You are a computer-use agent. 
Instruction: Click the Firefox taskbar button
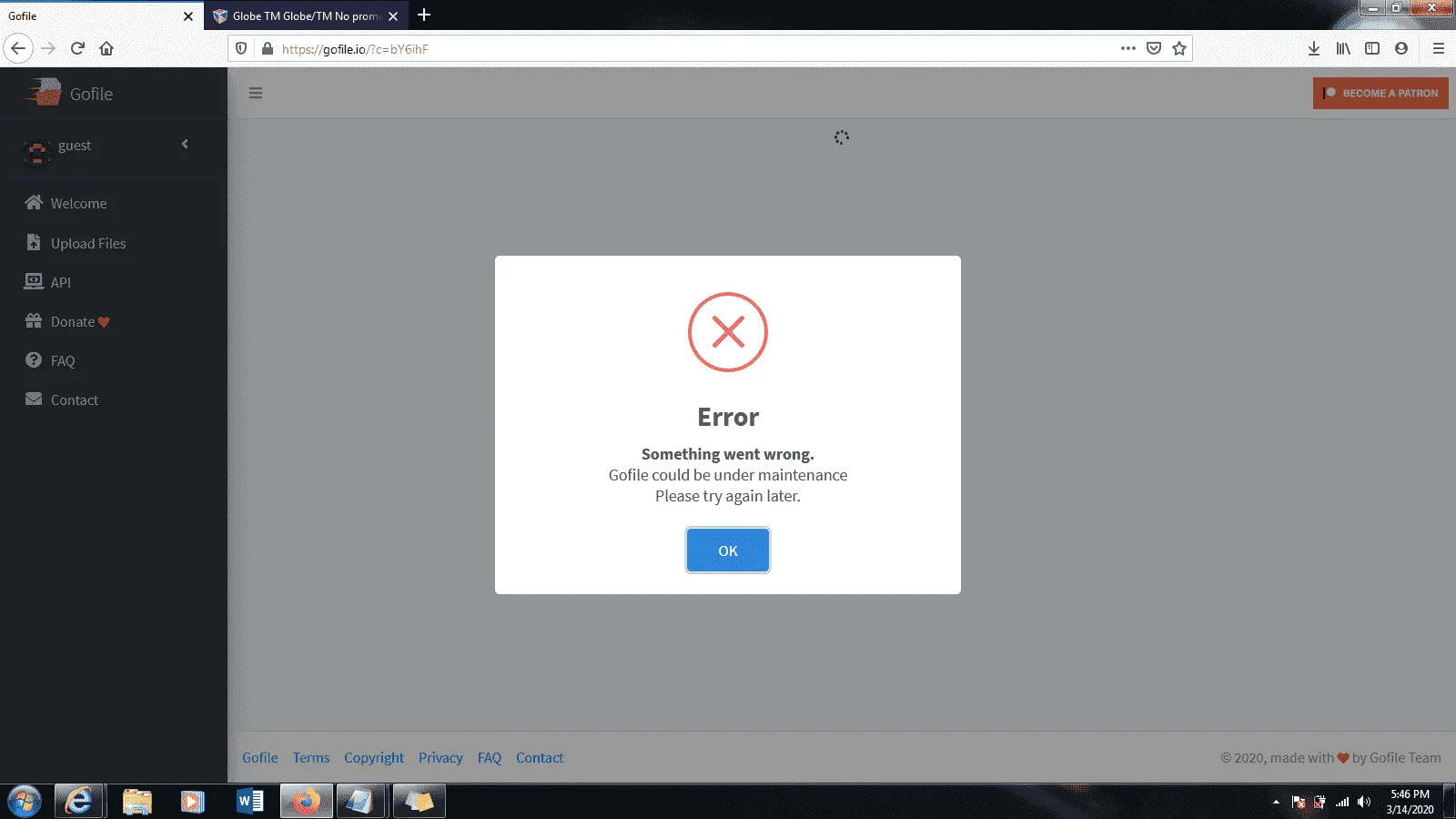point(307,802)
